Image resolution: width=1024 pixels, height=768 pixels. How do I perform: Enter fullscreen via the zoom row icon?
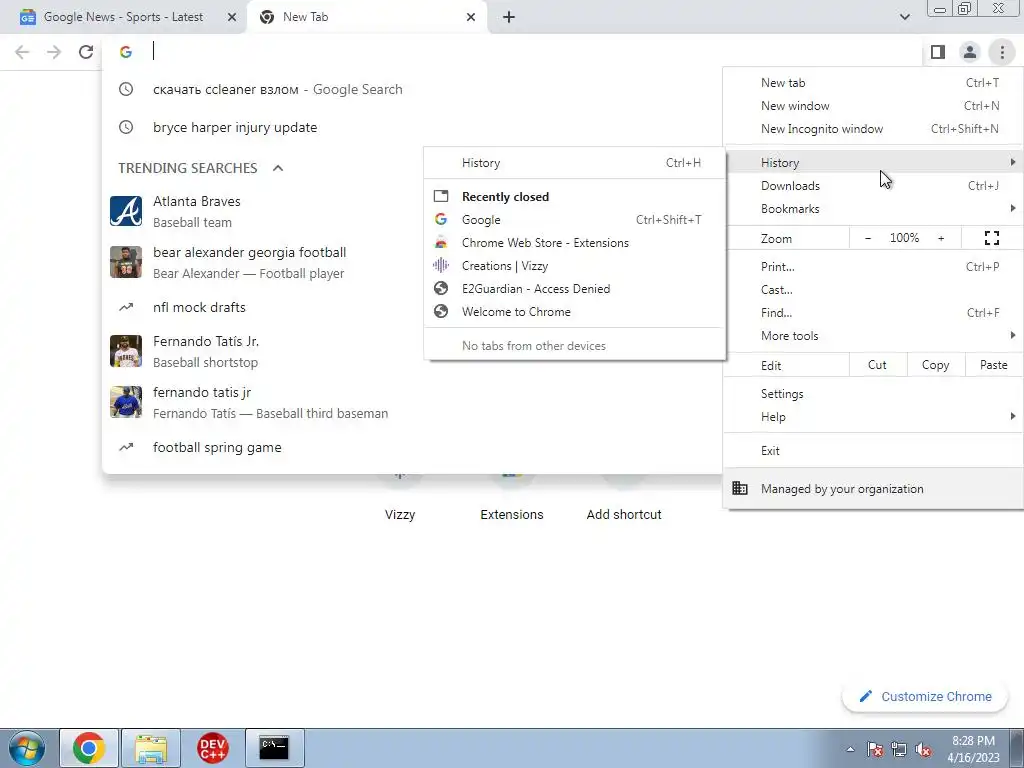[991, 238]
